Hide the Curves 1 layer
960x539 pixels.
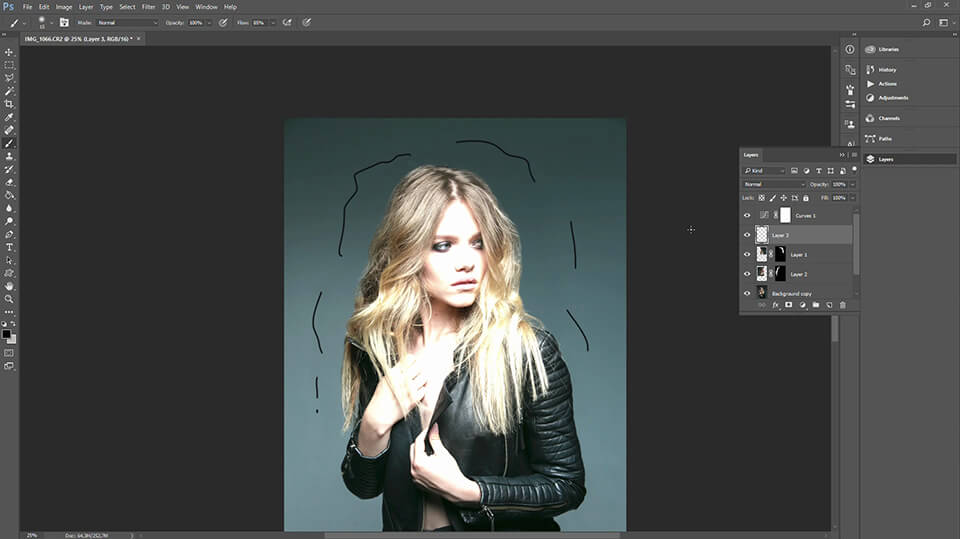(x=747, y=216)
